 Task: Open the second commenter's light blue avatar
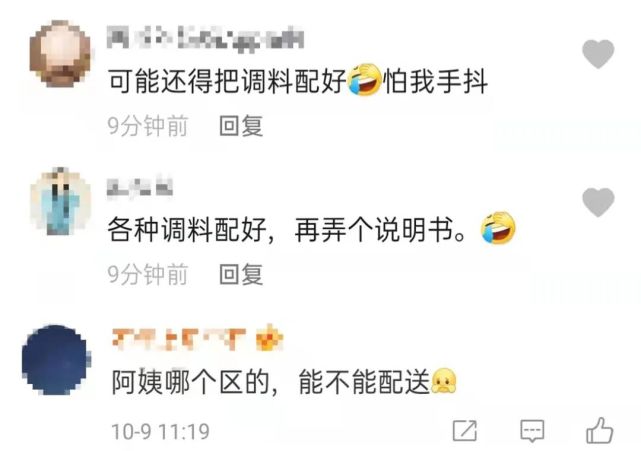(x=61, y=201)
